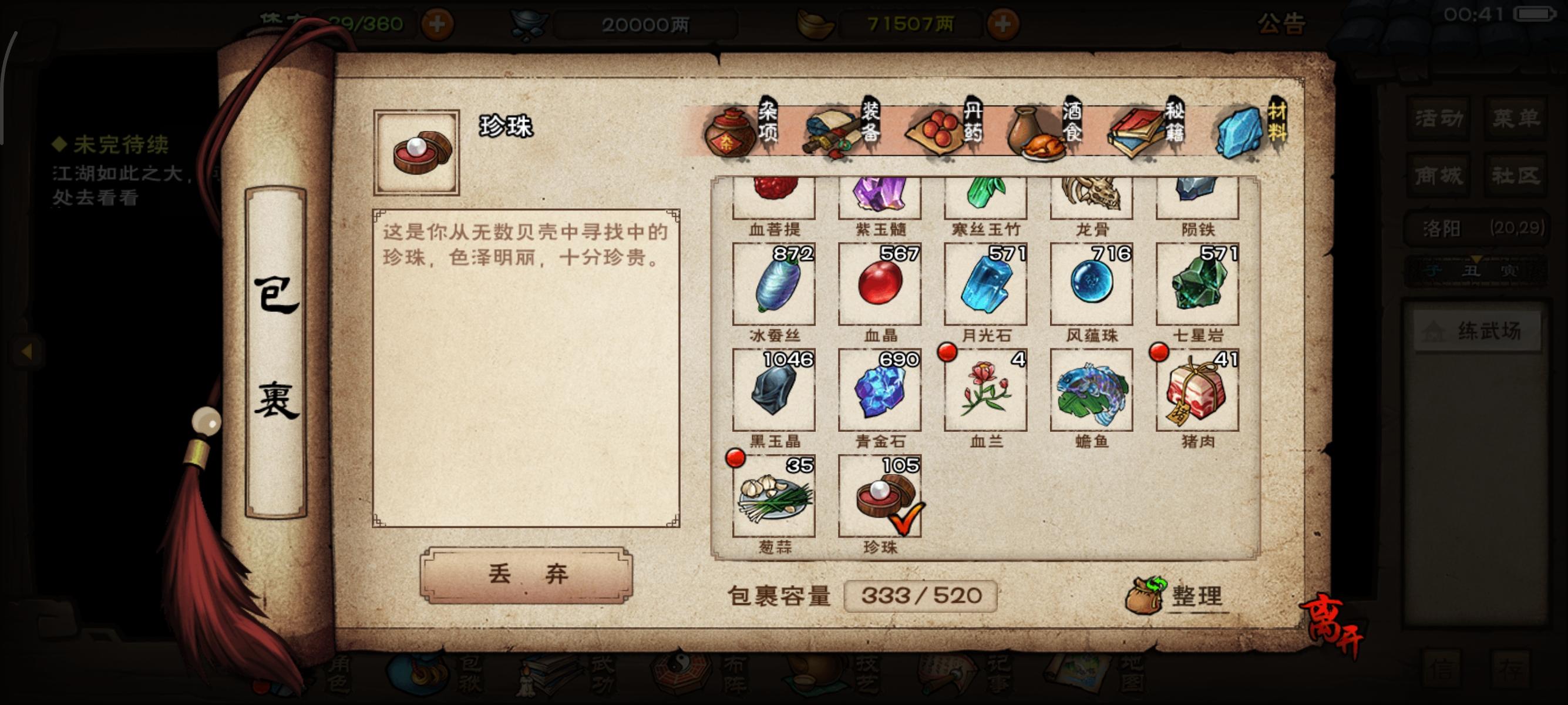Select the green 七星岩 rock item
Viewport: 1568px width, 705px height.
(x=1197, y=284)
